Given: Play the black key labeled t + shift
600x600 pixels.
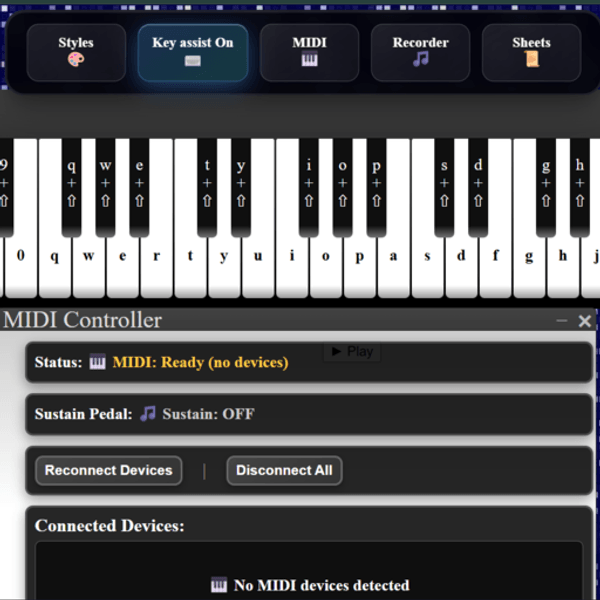Looking at the screenshot, I should click(x=207, y=188).
